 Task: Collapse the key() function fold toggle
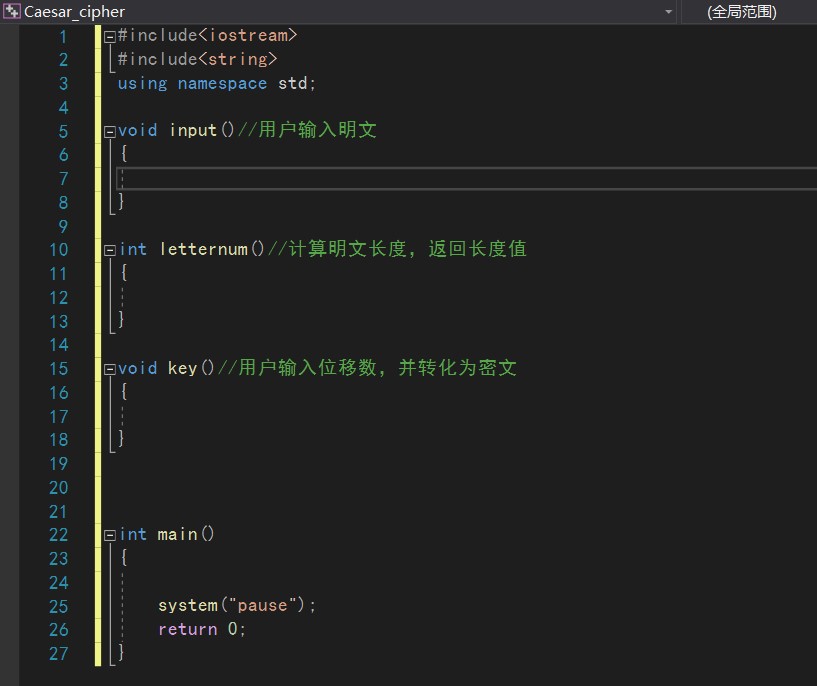click(110, 369)
